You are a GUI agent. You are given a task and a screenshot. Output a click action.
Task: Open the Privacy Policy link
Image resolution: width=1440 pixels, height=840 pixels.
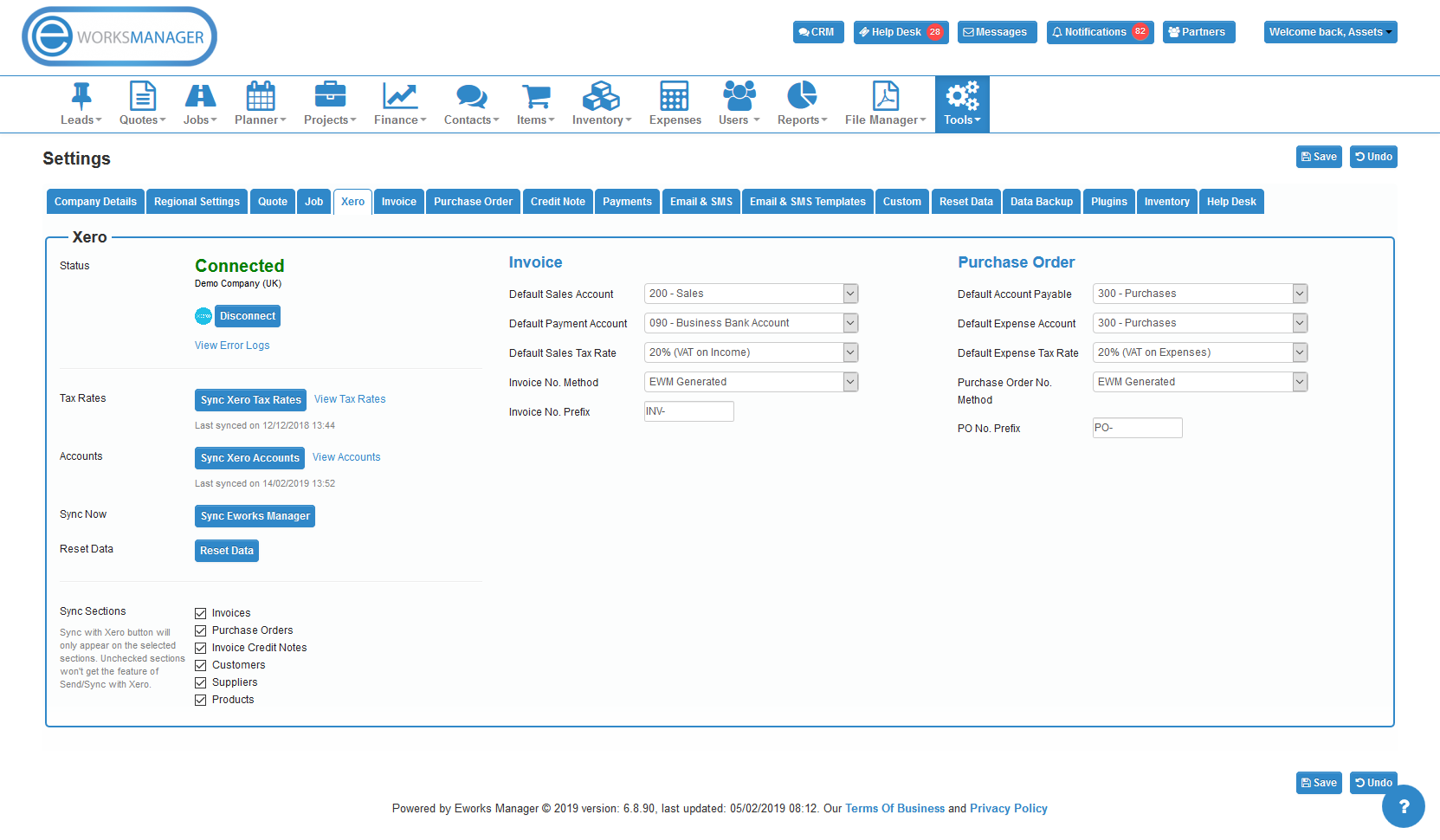[1009, 809]
